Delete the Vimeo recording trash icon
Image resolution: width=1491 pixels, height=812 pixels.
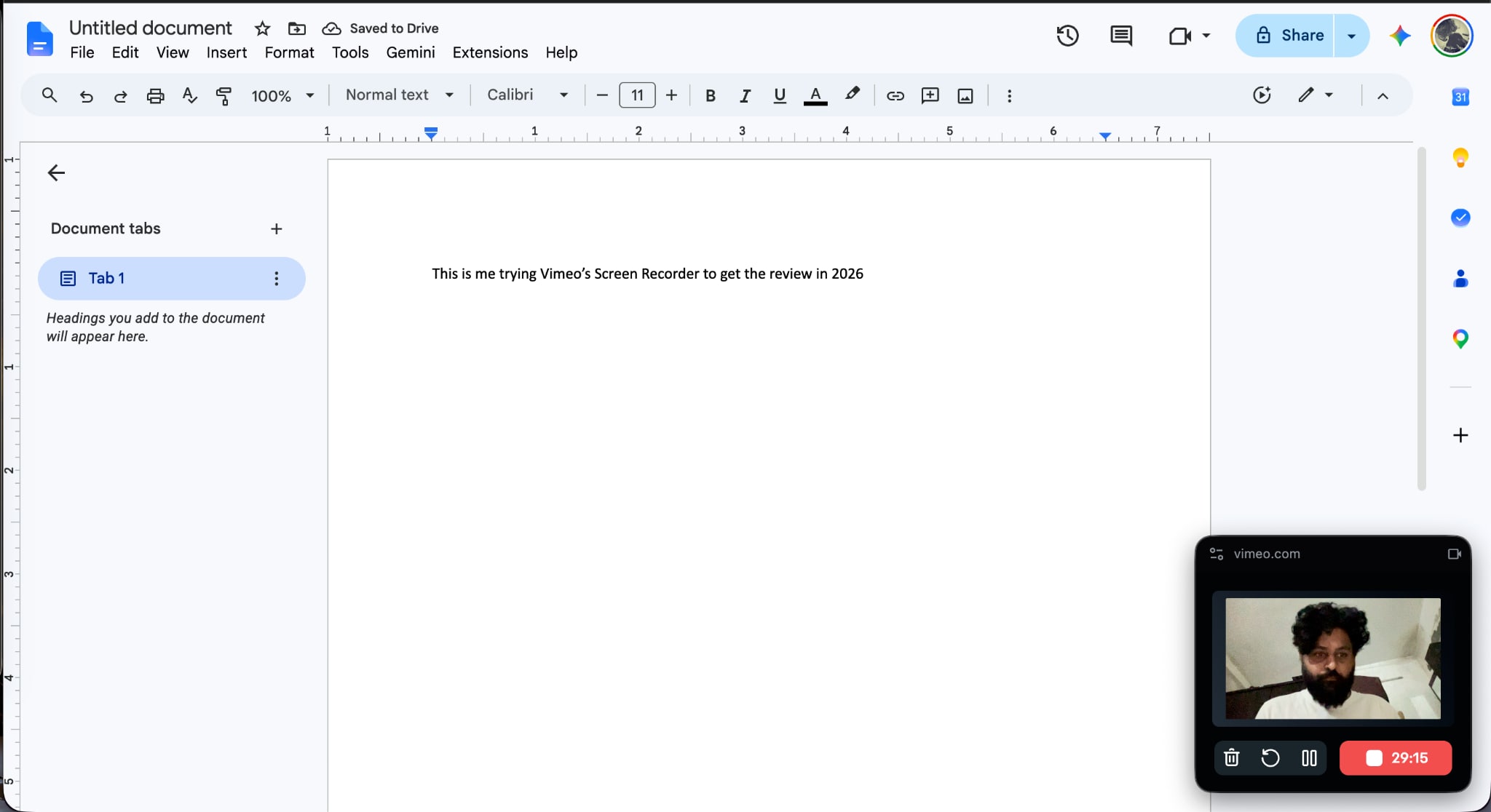pos(1232,758)
